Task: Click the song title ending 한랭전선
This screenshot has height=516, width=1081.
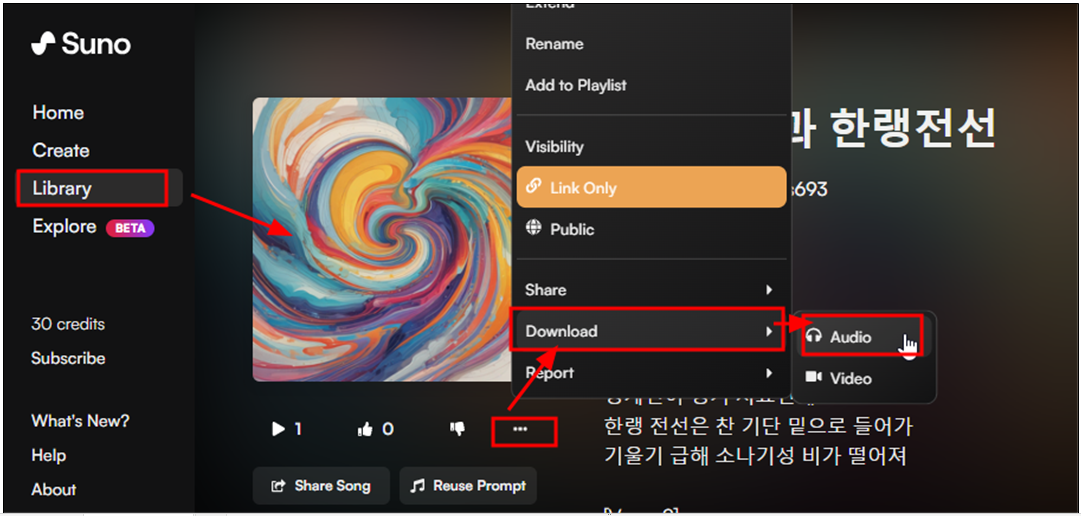Action: (894, 129)
